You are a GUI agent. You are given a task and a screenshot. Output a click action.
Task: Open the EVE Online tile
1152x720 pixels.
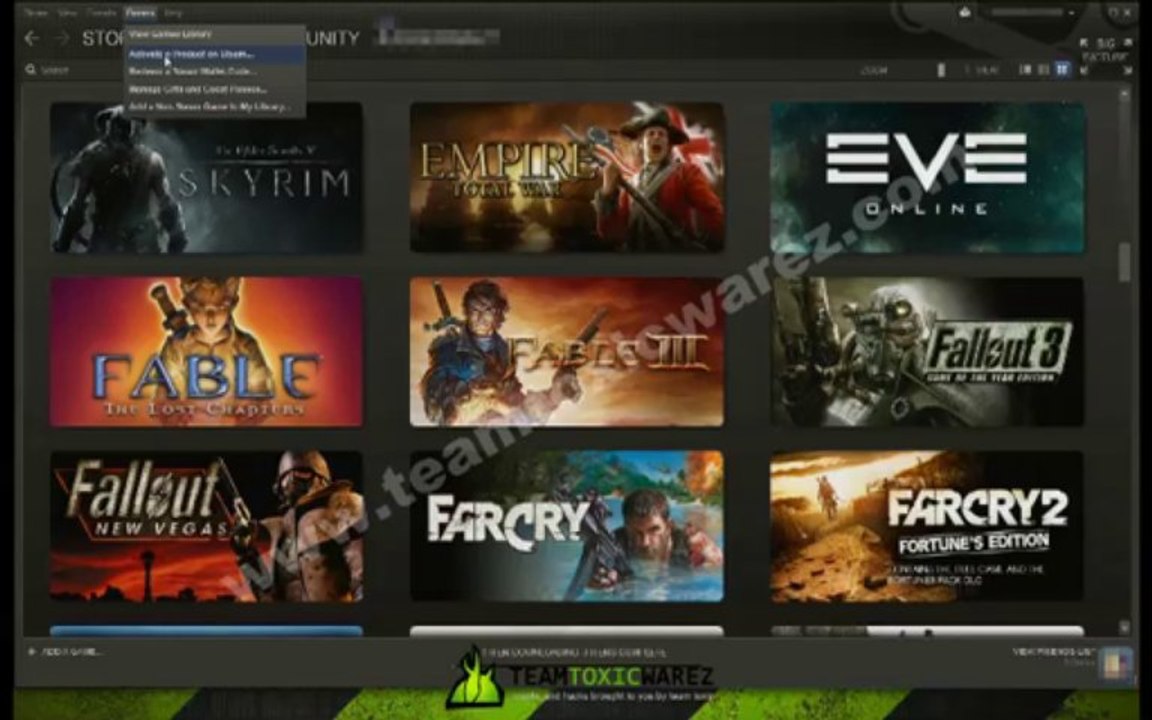click(927, 178)
